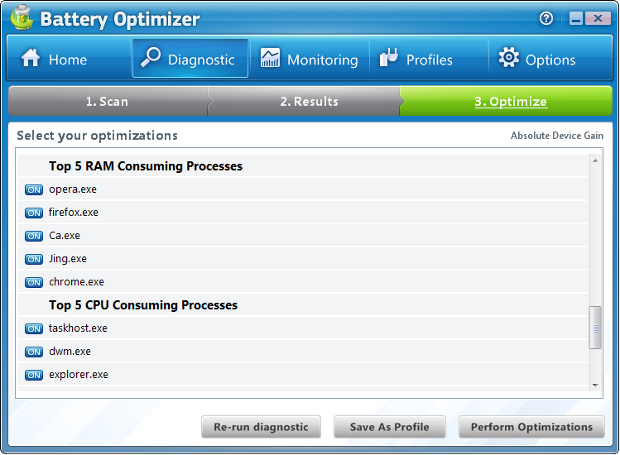Screen dimensions: 620x455
Task: Click the Home house icon
Action: click(x=30, y=58)
